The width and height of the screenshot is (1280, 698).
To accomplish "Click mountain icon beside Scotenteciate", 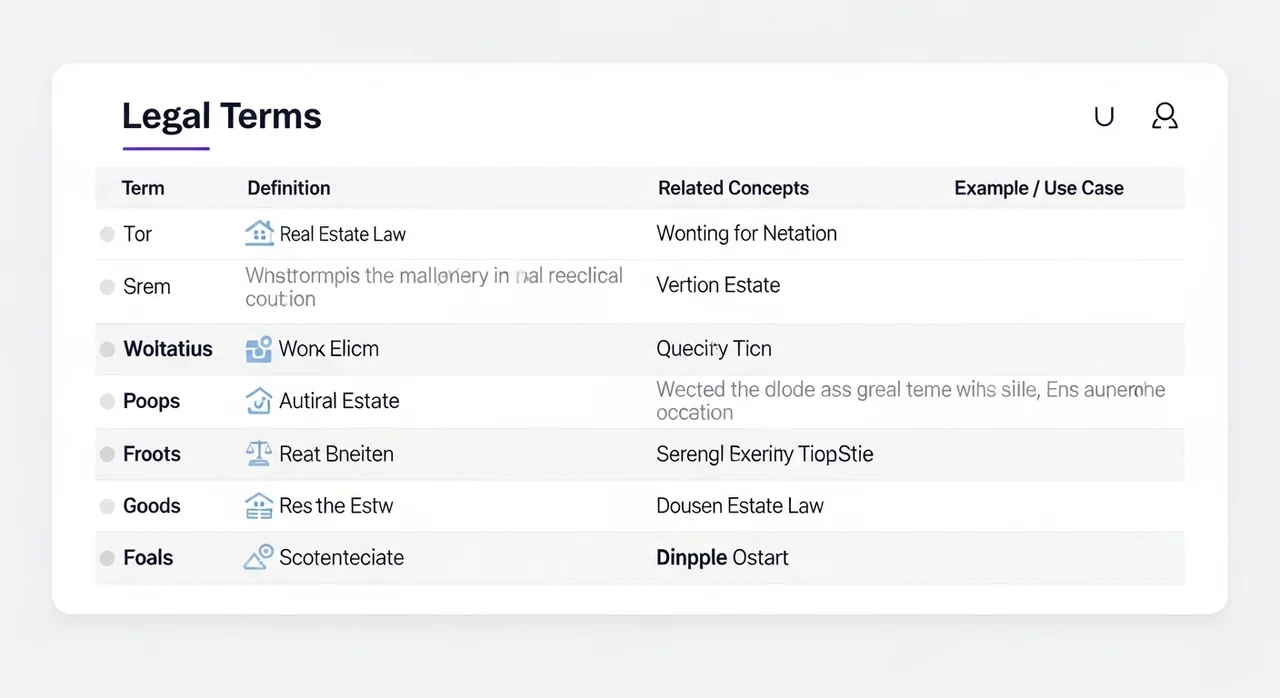I will [x=259, y=557].
